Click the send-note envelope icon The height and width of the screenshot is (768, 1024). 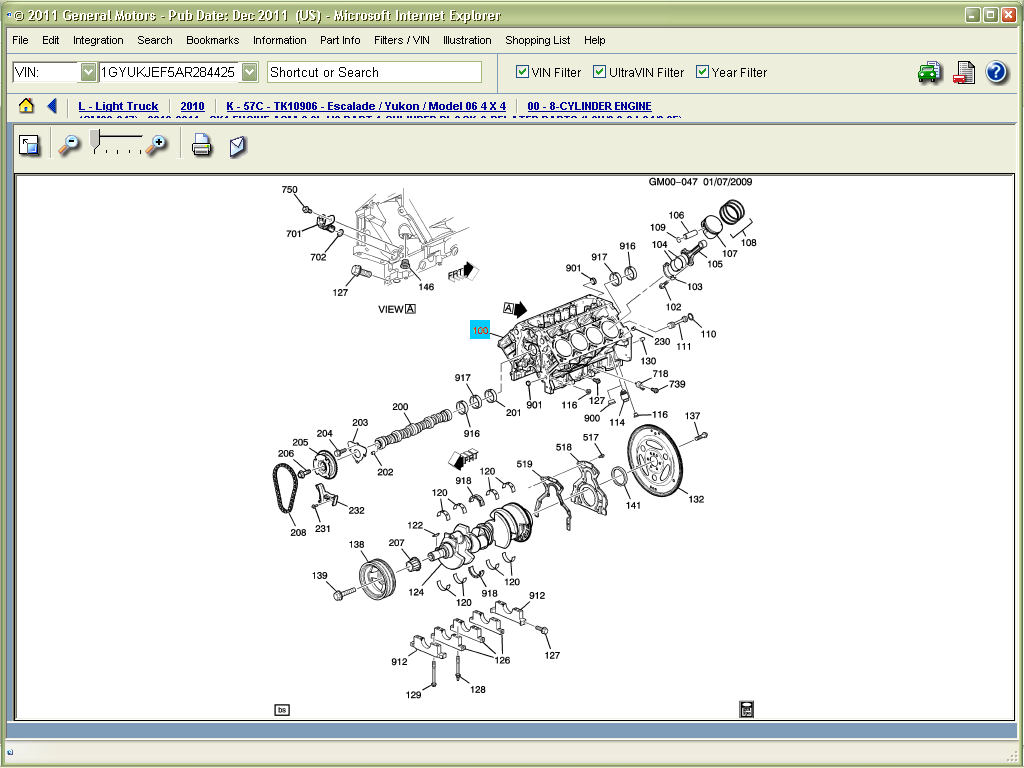pyautogui.click(x=238, y=146)
